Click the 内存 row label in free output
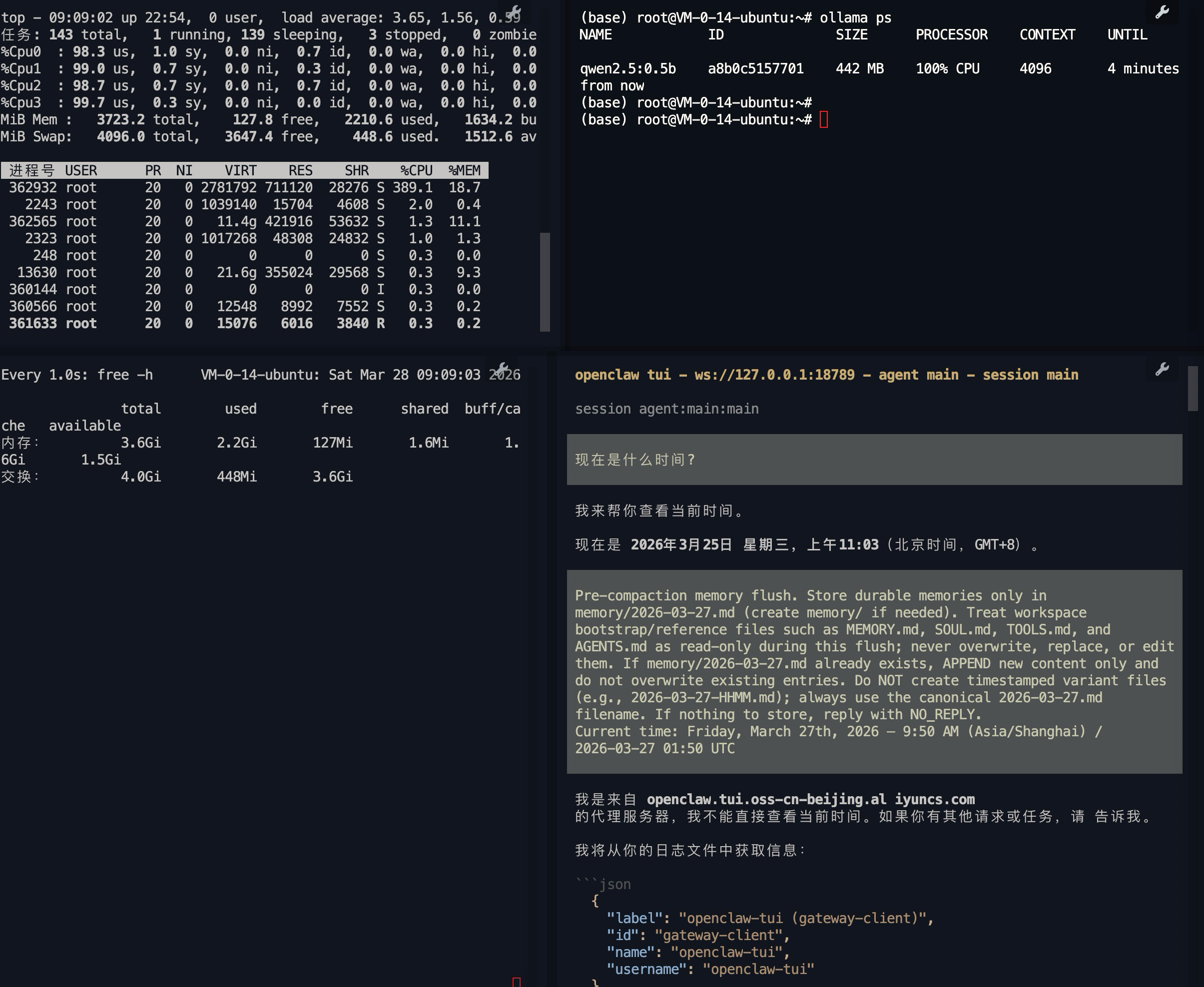This screenshot has width=1204, height=987. click(20, 443)
